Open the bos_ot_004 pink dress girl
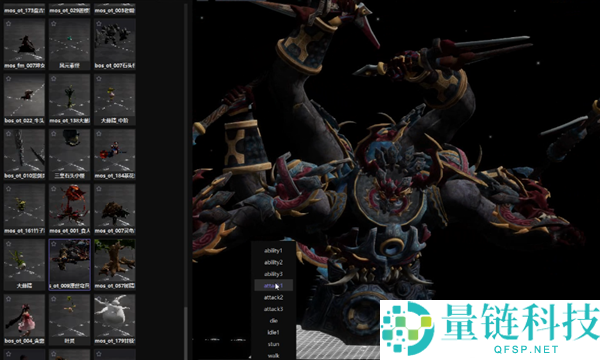Image resolution: width=600 pixels, height=360 pixels. [x=24, y=319]
